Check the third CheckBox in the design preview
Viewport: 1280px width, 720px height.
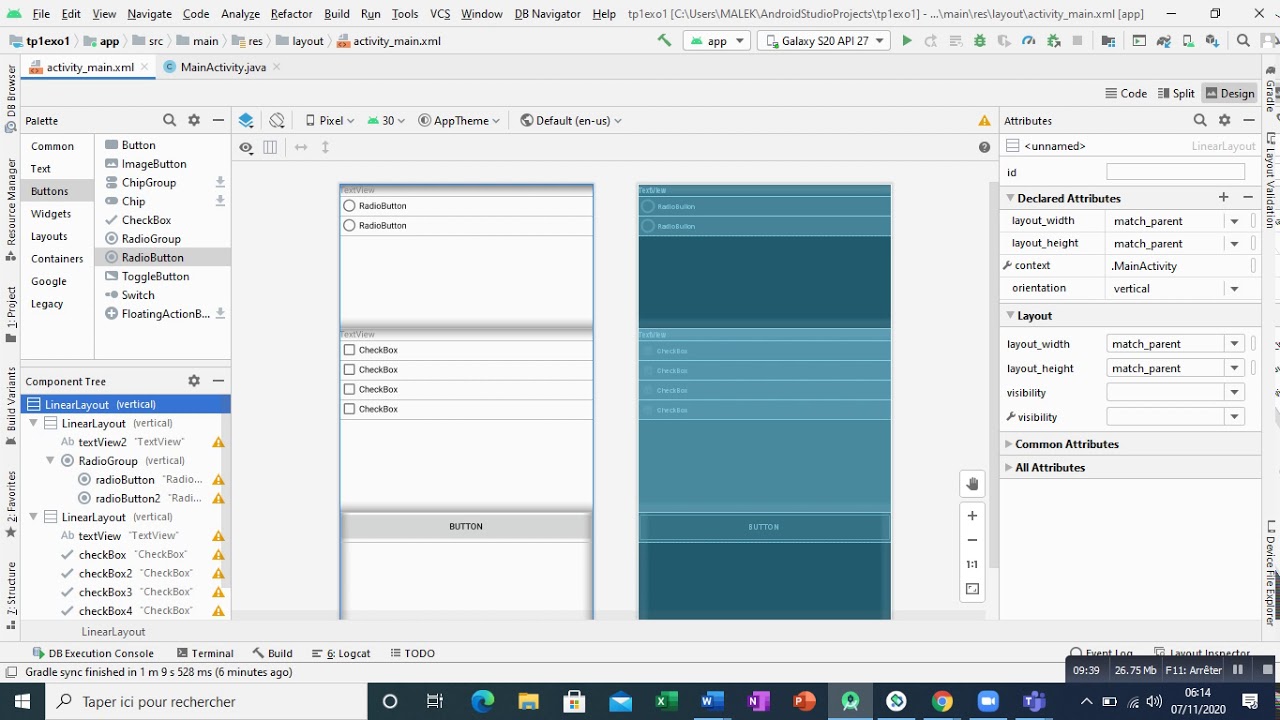click(467, 389)
